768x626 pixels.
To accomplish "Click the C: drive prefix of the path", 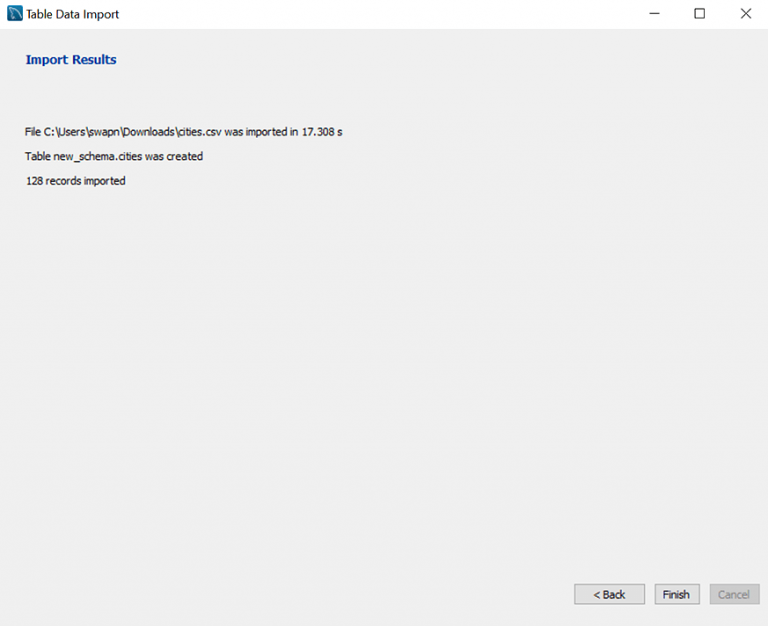I will pyautogui.click(x=49, y=132).
